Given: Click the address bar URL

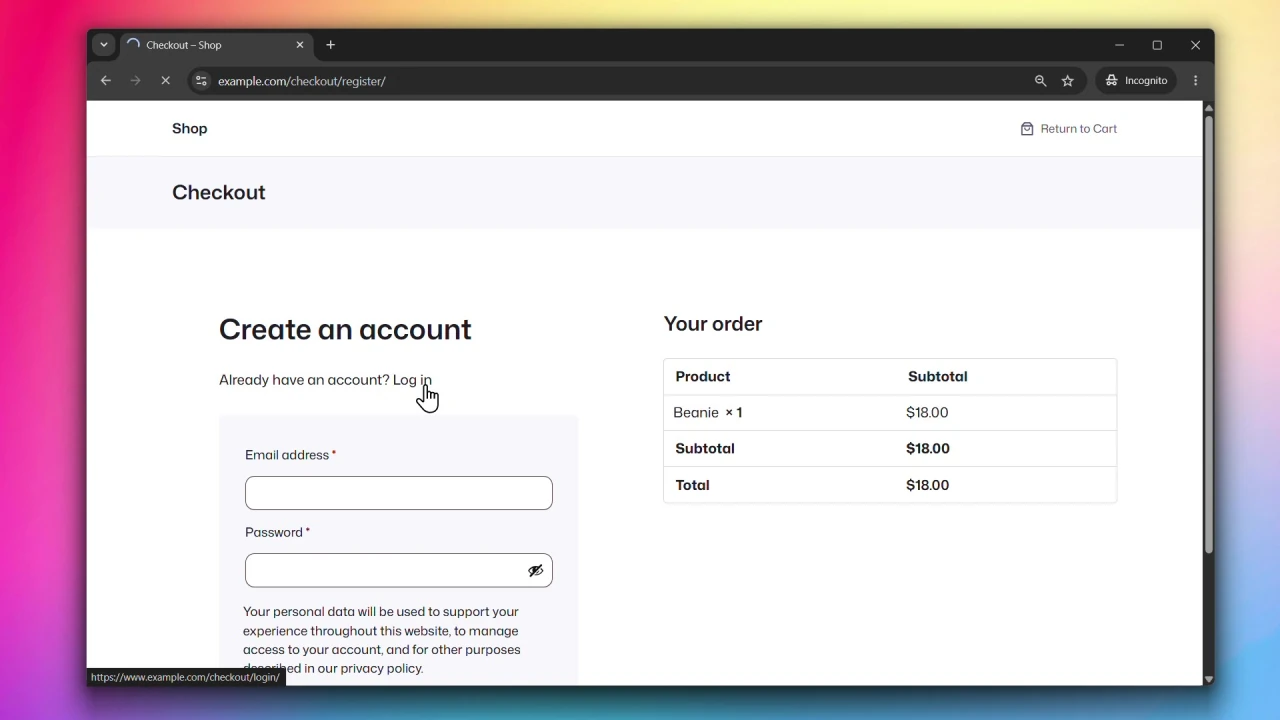Looking at the screenshot, I should (302, 81).
